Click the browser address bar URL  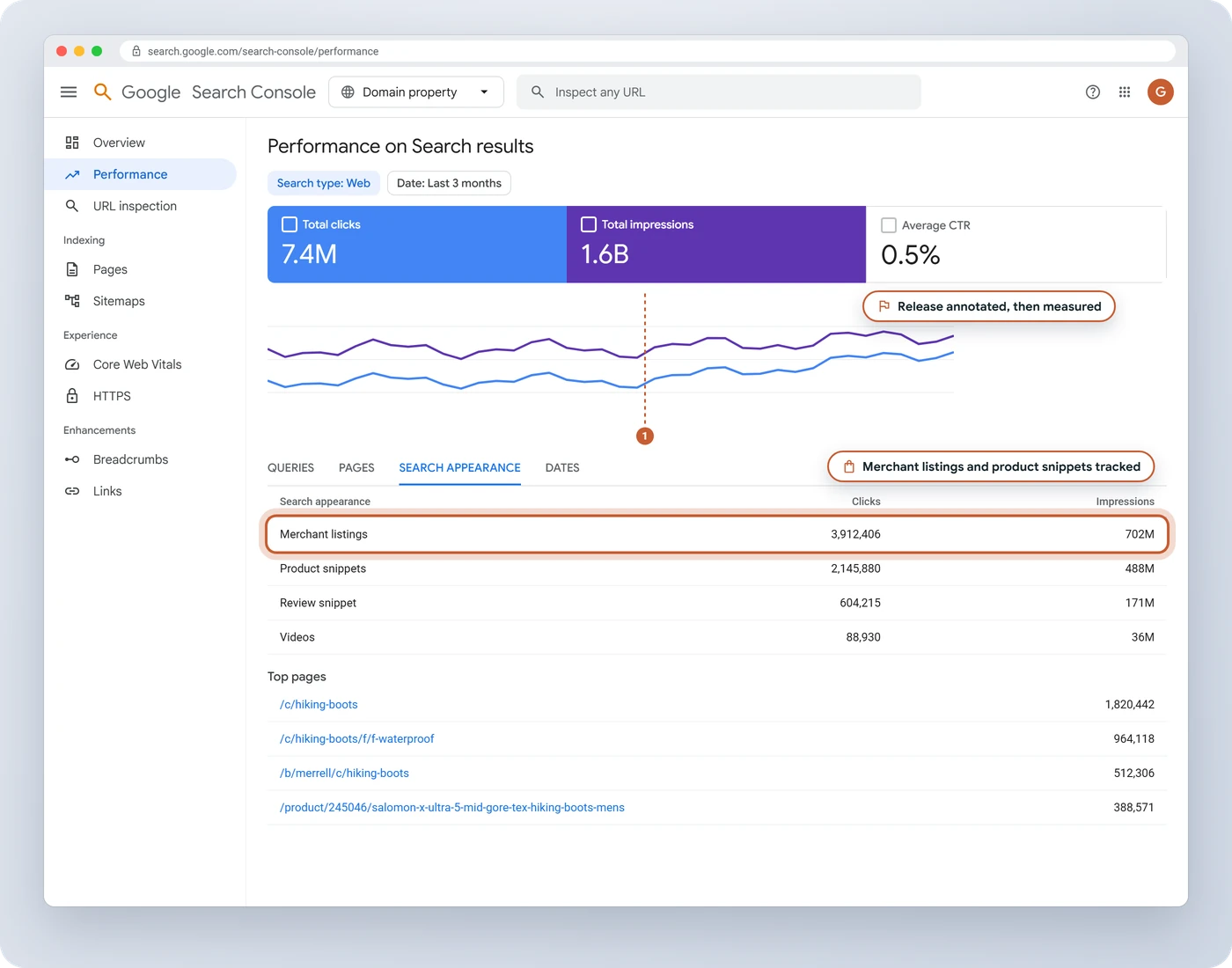pos(263,52)
